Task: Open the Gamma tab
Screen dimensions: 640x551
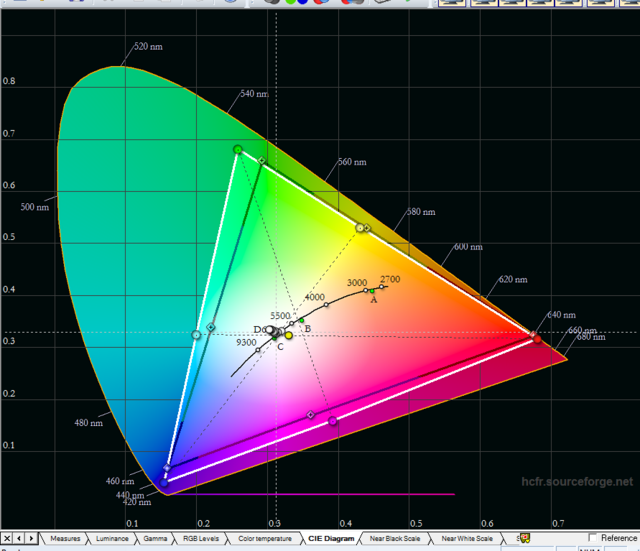Action: [155, 538]
